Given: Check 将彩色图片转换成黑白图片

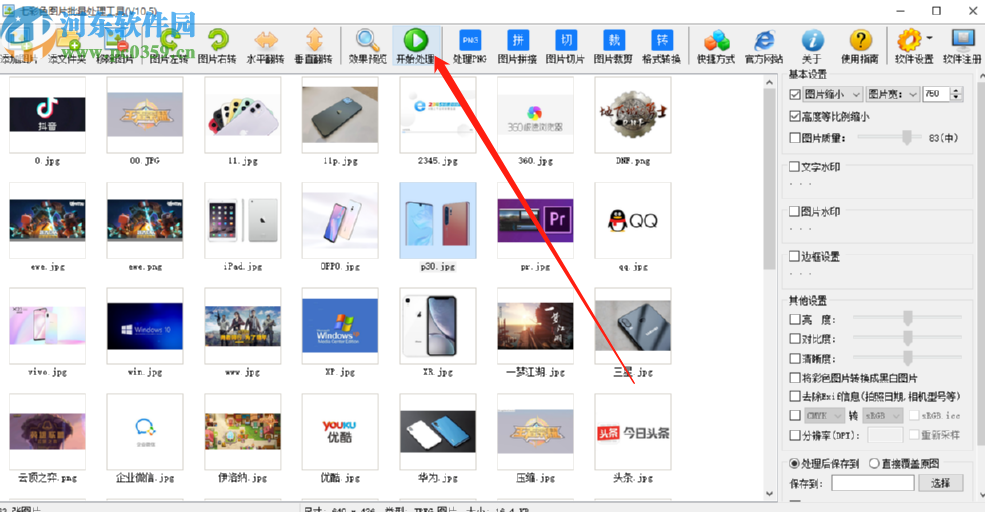Looking at the screenshot, I should pyautogui.click(x=795, y=378).
